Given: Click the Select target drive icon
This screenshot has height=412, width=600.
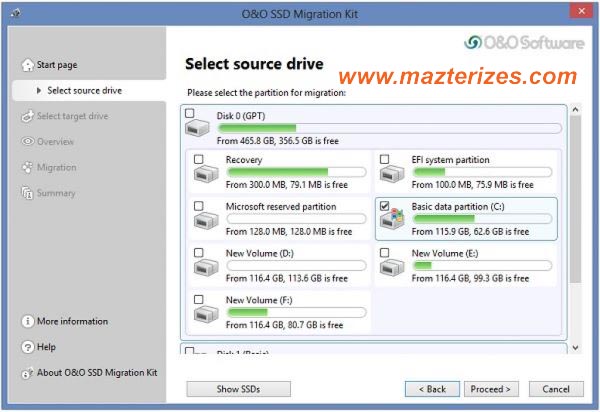Looking at the screenshot, I should coord(28,116).
